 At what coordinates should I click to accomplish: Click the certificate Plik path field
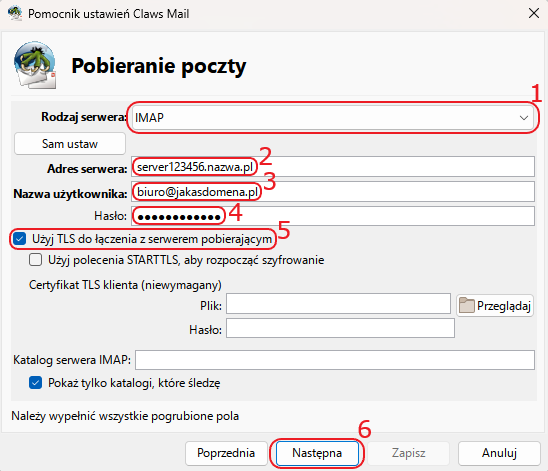pyautogui.click(x=338, y=304)
